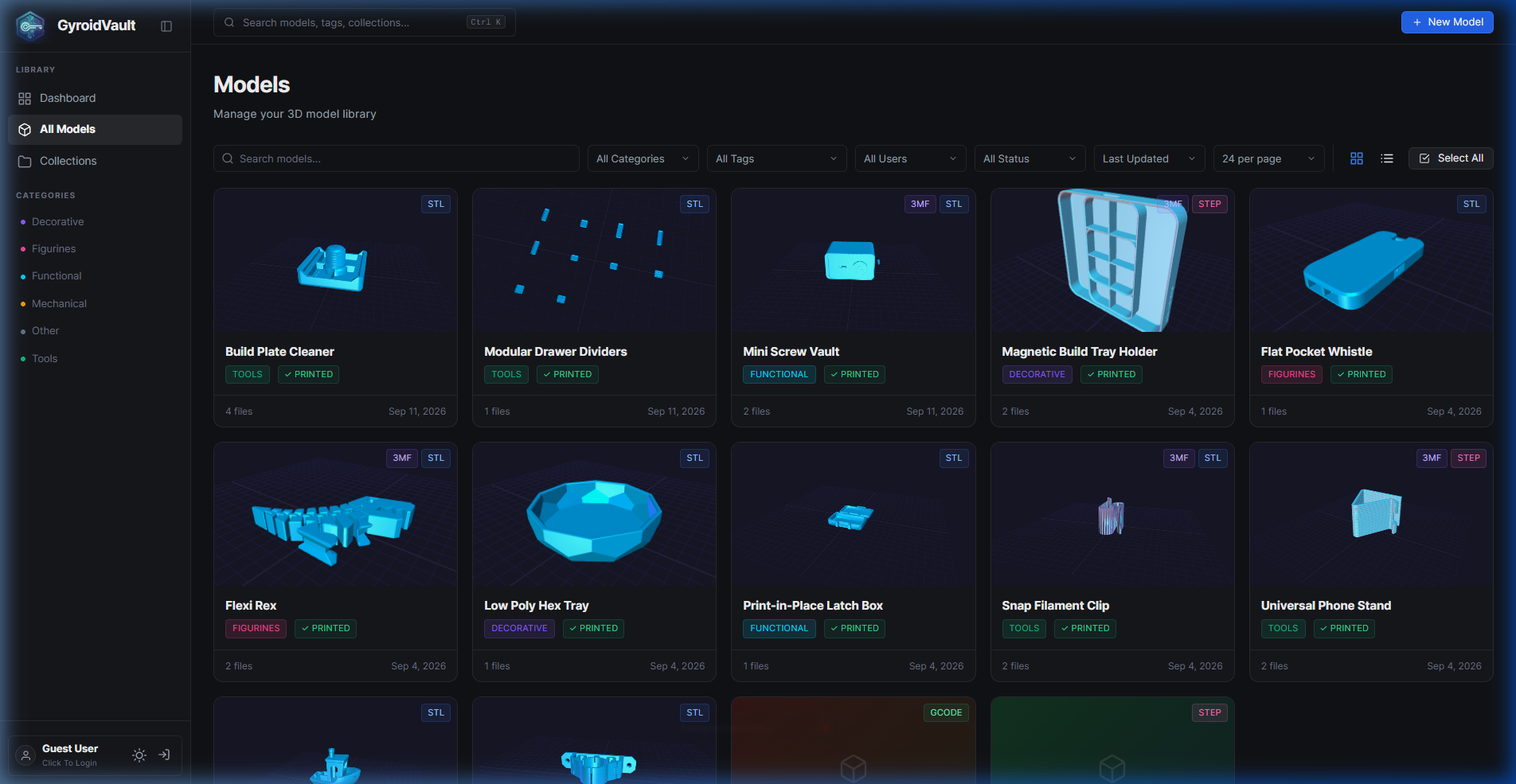Click the TOOLS tag on Build Plate Cleaner
Screen dimensions: 1516x784
pos(248,374)
